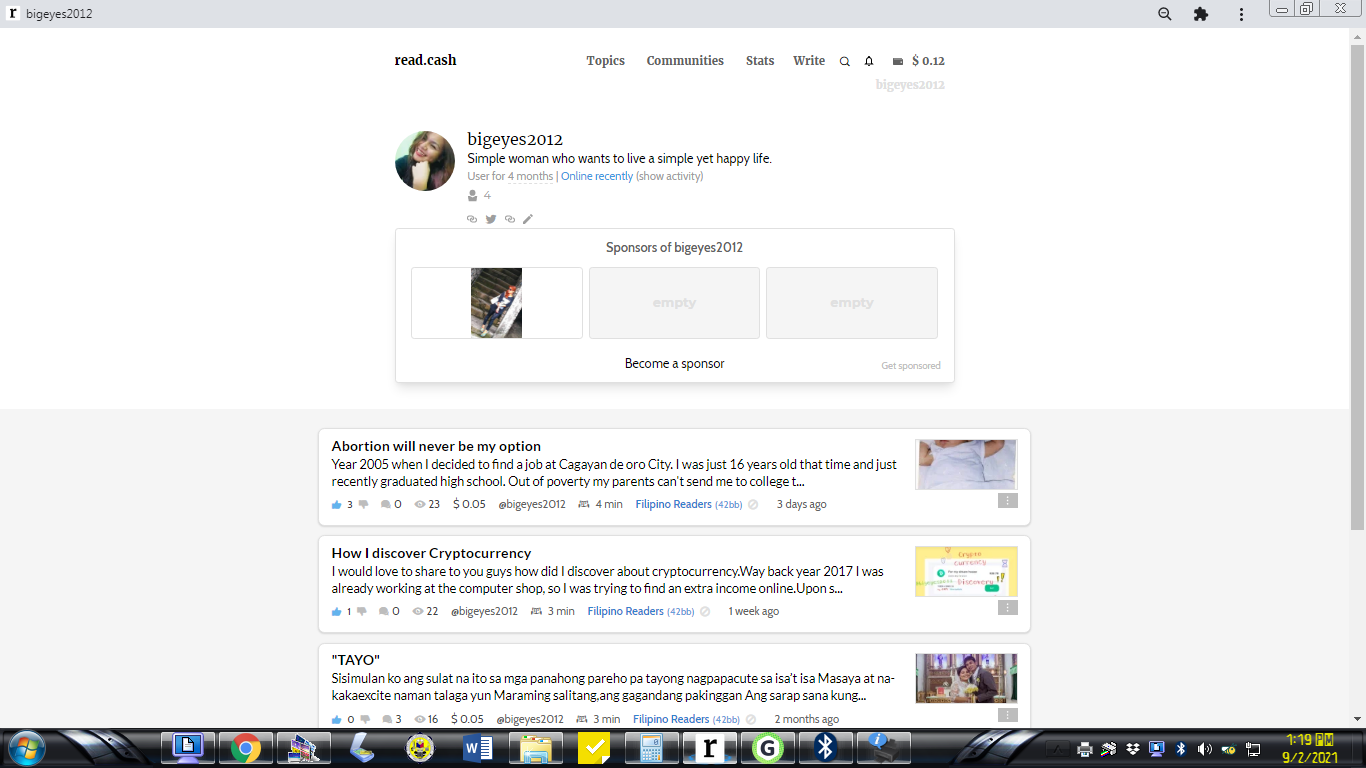Image resolution: width=1366 pixels, height=768 pixels.
Task: Open the "TAYO" article title
Action: coord(356,660)
